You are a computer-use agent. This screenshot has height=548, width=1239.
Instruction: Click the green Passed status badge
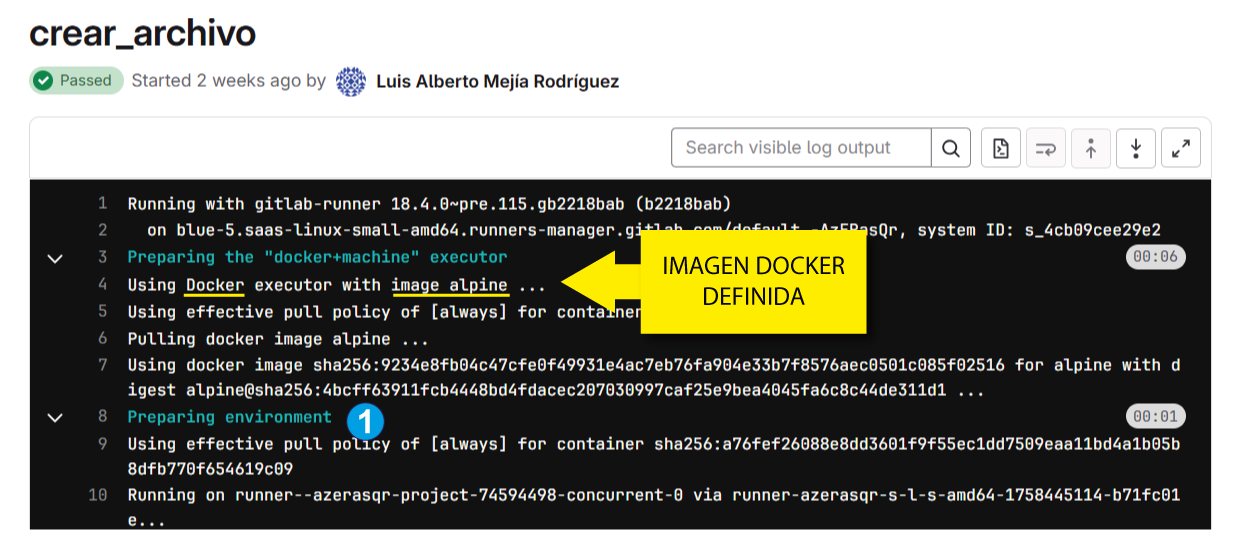pyautogui.click(x=76, y=81)
